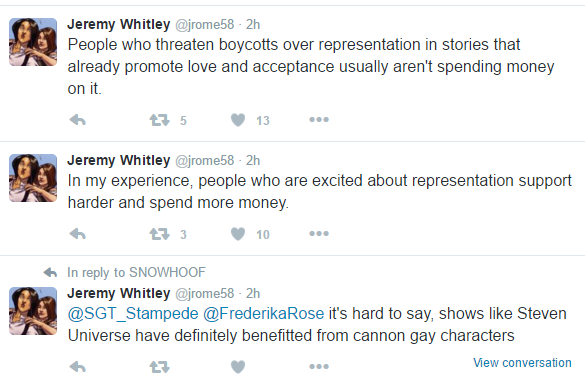
Task: Retweet the 'In my experience' tweet
Action: click(x=160, y=234)
